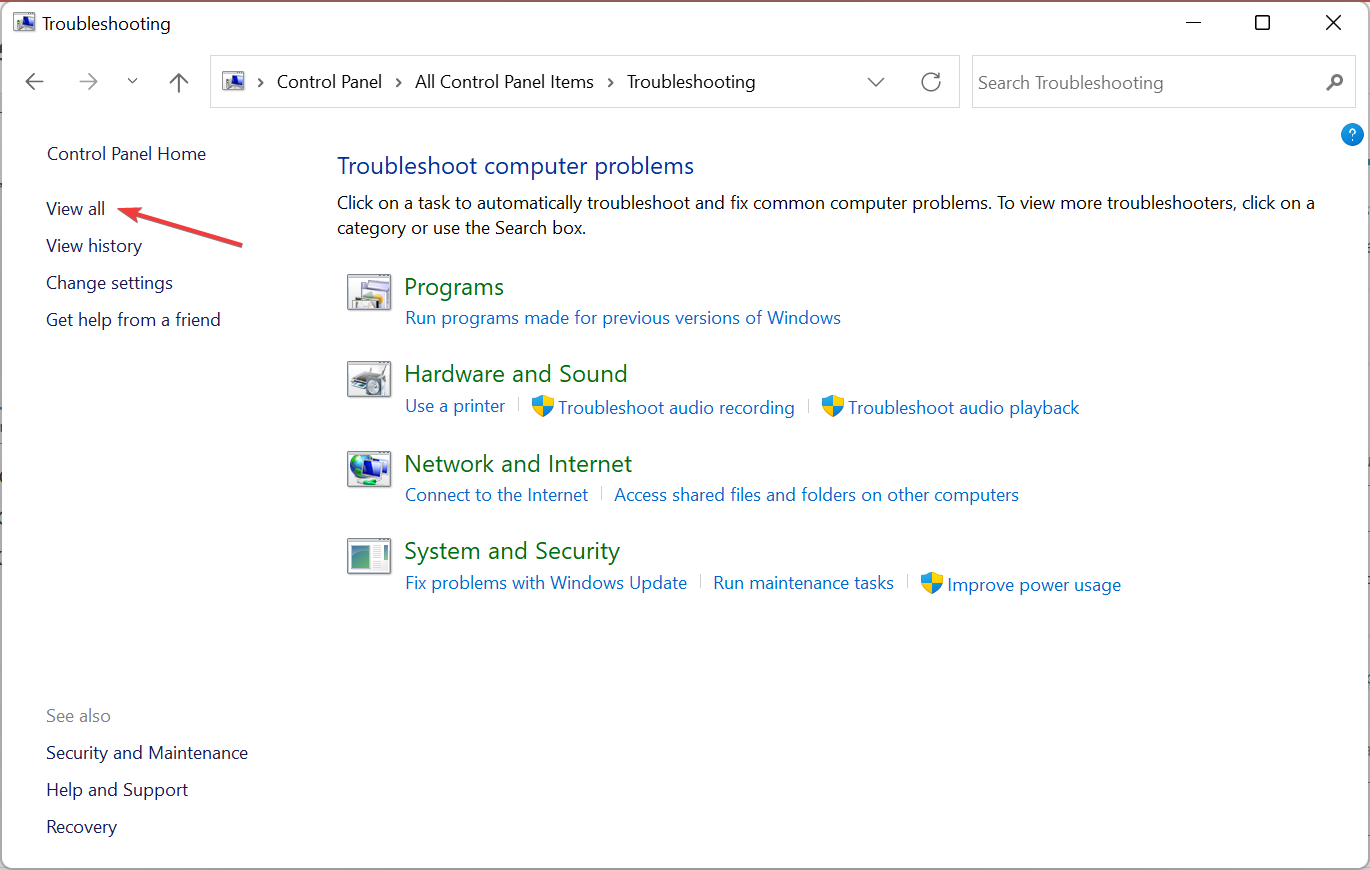The height and width of the screenshot is (870, 1370).
Task: Open Help and Support
Action: (117, 790)
